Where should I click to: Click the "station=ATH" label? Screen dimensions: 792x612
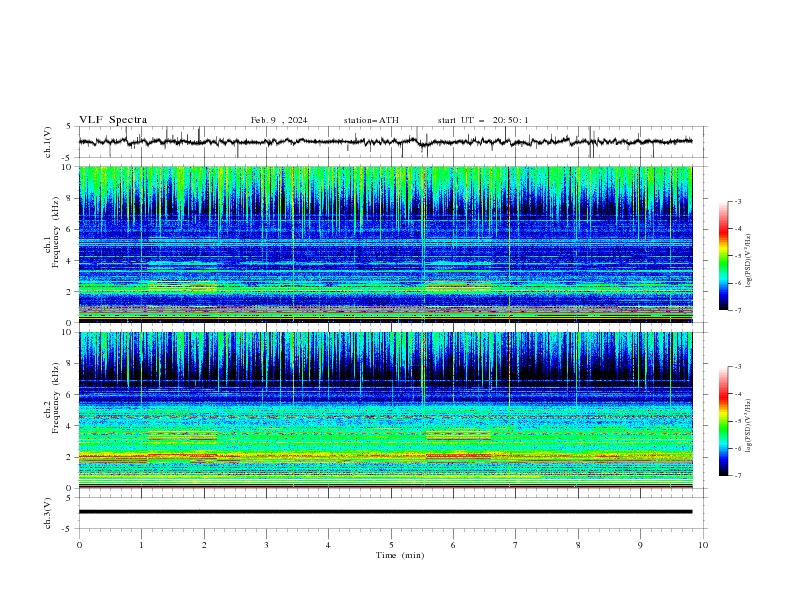pos(371,120)
